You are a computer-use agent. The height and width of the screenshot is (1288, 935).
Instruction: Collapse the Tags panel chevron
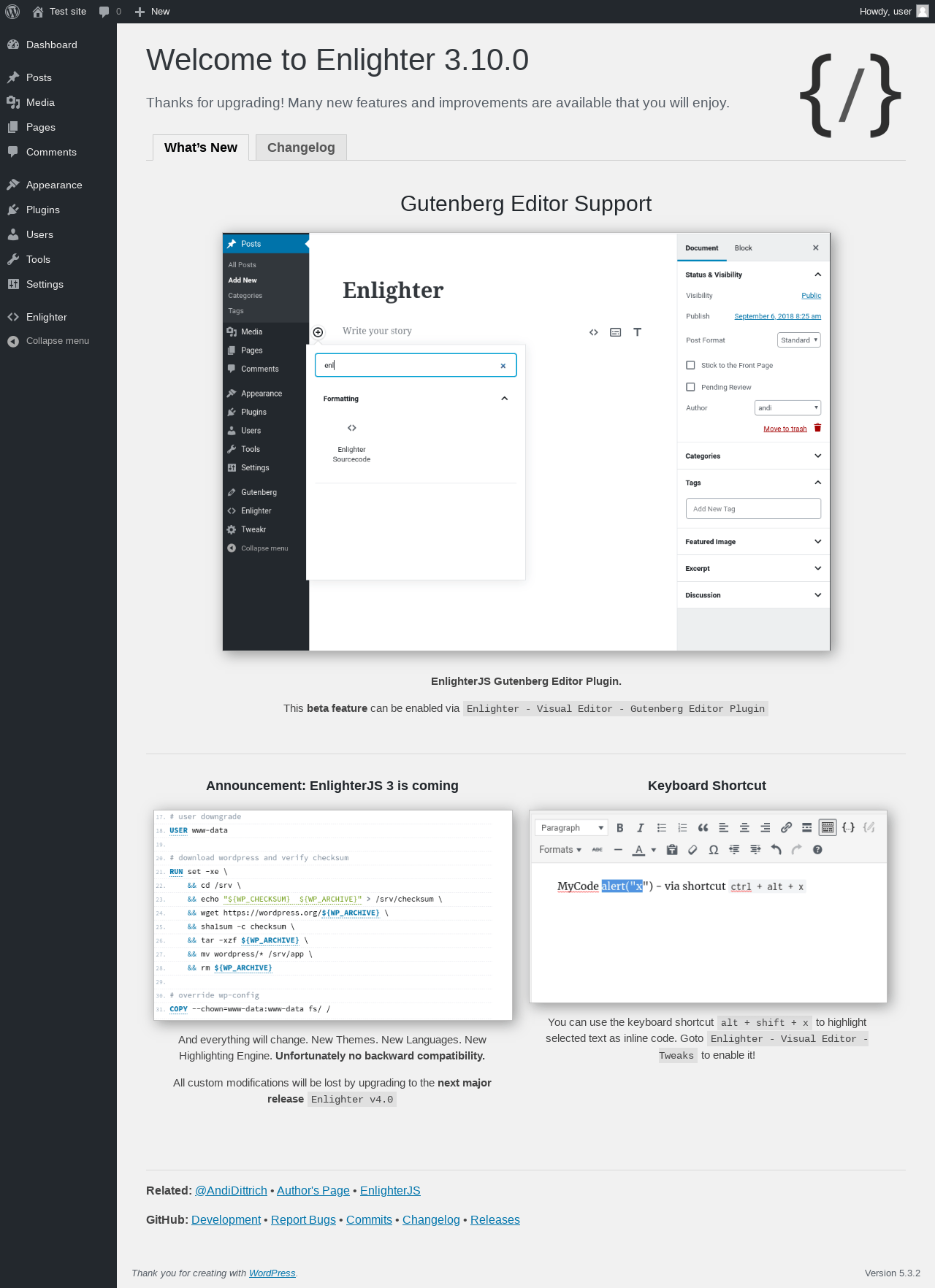click(x=817, y=483)
